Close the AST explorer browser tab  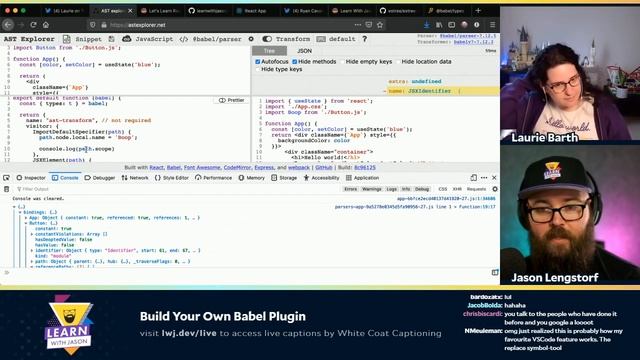(x=130, y=11)
